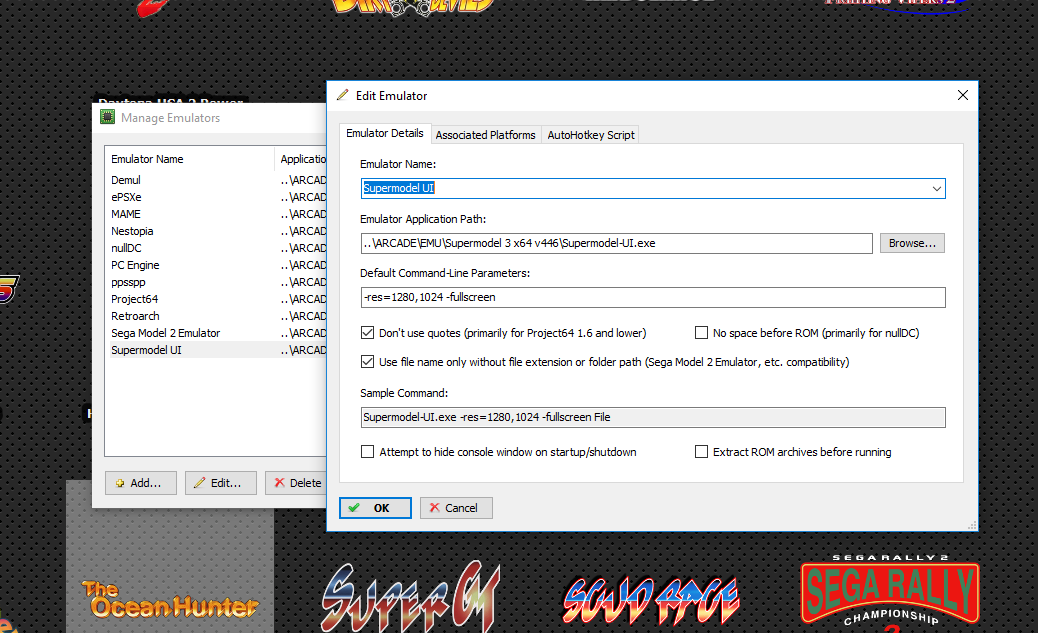
Task: Click the red X icon on Cancel button
Action: pos(434,508)
